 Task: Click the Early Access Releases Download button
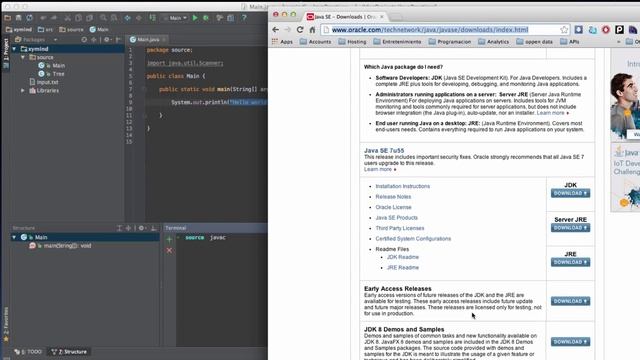(570, 301)
